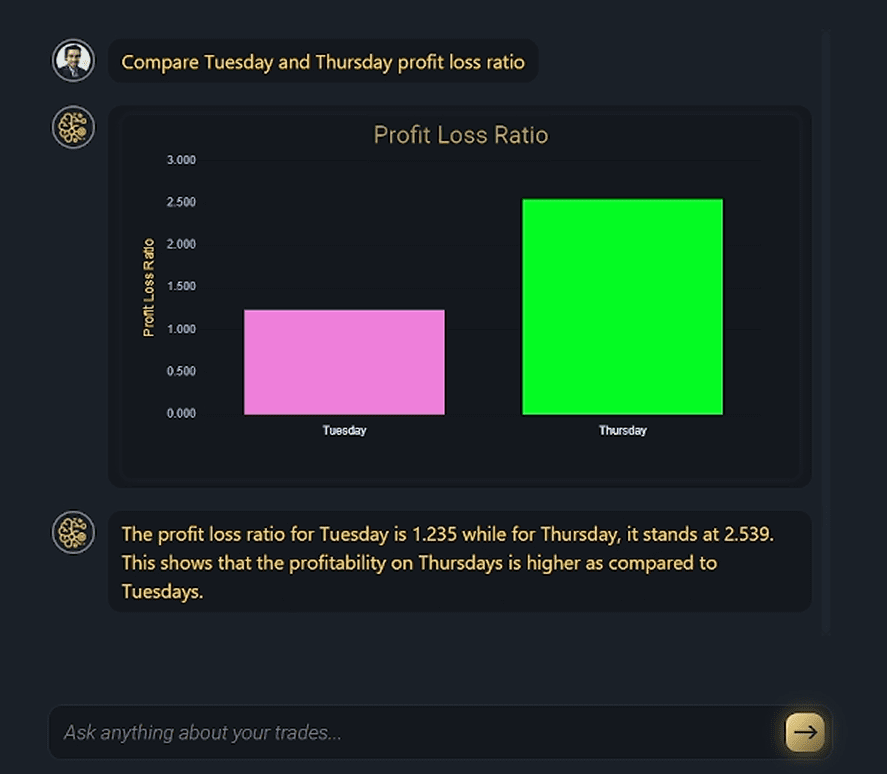Click the 2.000 y-axis tick label
This screenshot has height=774, width=887.
coord(181,244)
